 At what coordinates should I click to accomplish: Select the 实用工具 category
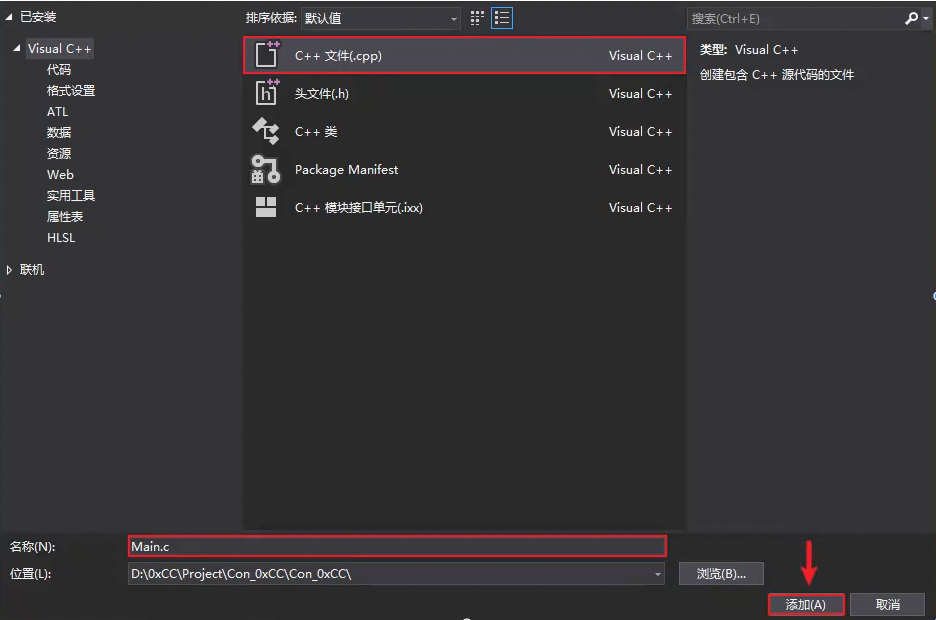[x=71, y=196]
